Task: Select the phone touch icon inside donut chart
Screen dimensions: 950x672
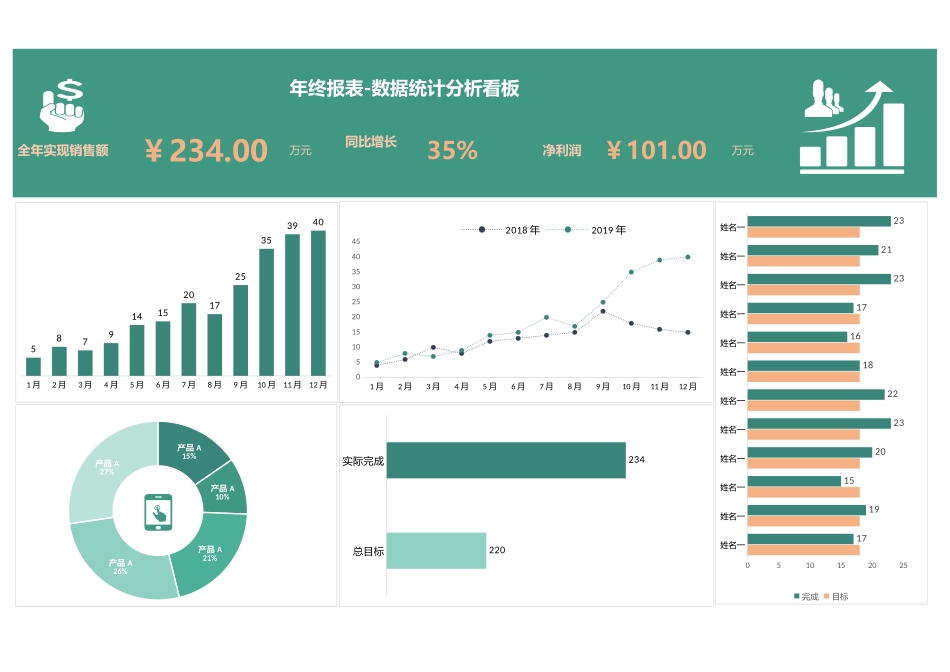Action: click(x=158, y=512)
